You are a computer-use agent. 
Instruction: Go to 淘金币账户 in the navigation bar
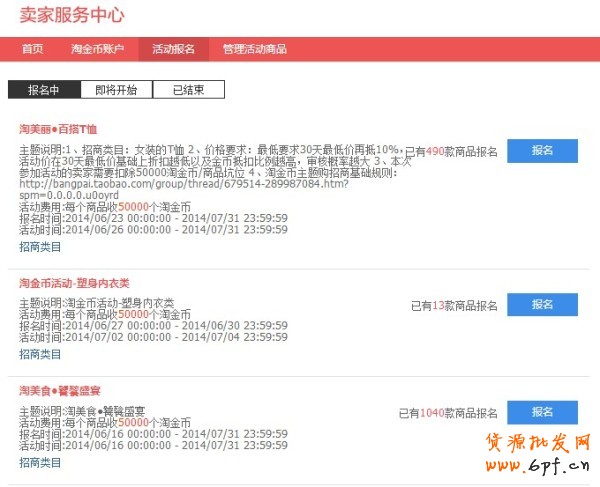97,49
